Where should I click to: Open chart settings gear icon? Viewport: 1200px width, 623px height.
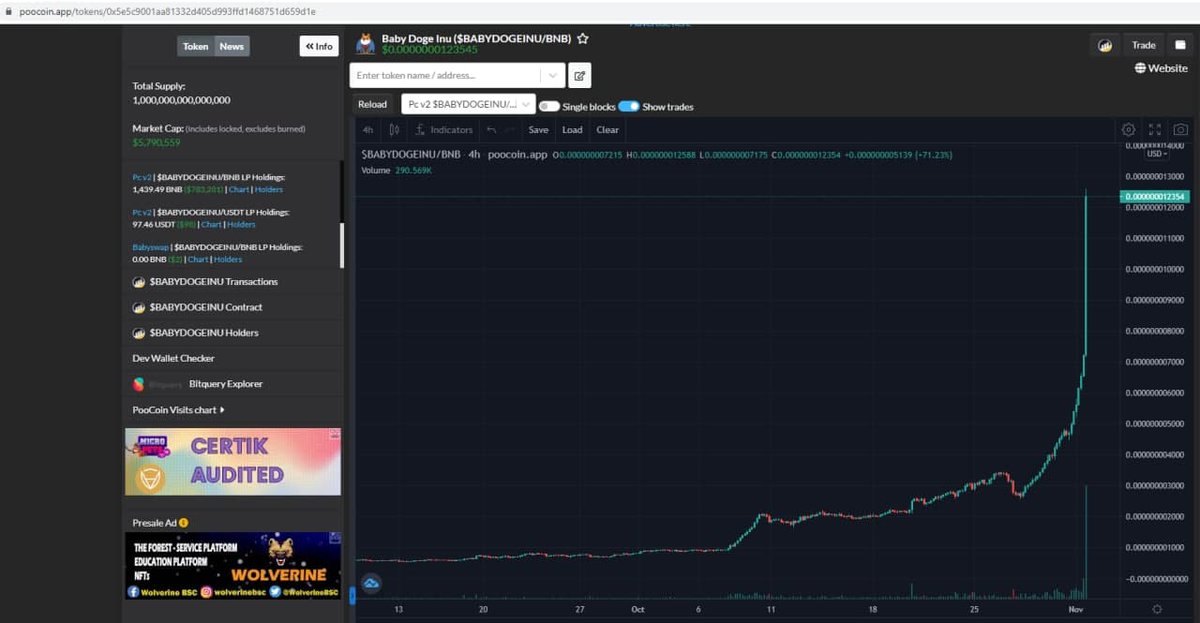pos(1128,130)
